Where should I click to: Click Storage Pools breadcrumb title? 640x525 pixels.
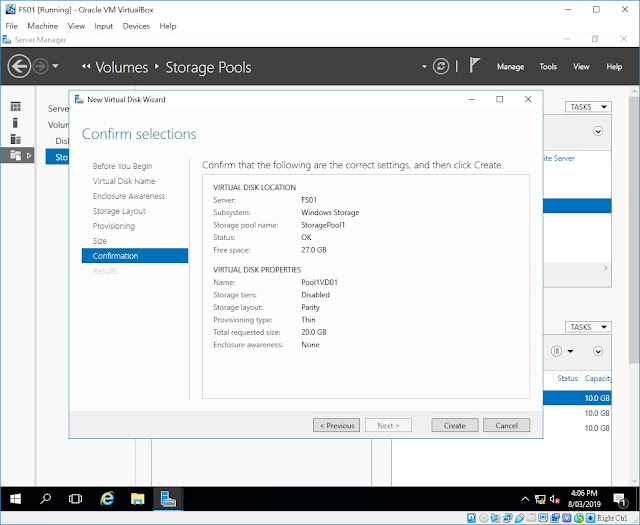(208, 67)
